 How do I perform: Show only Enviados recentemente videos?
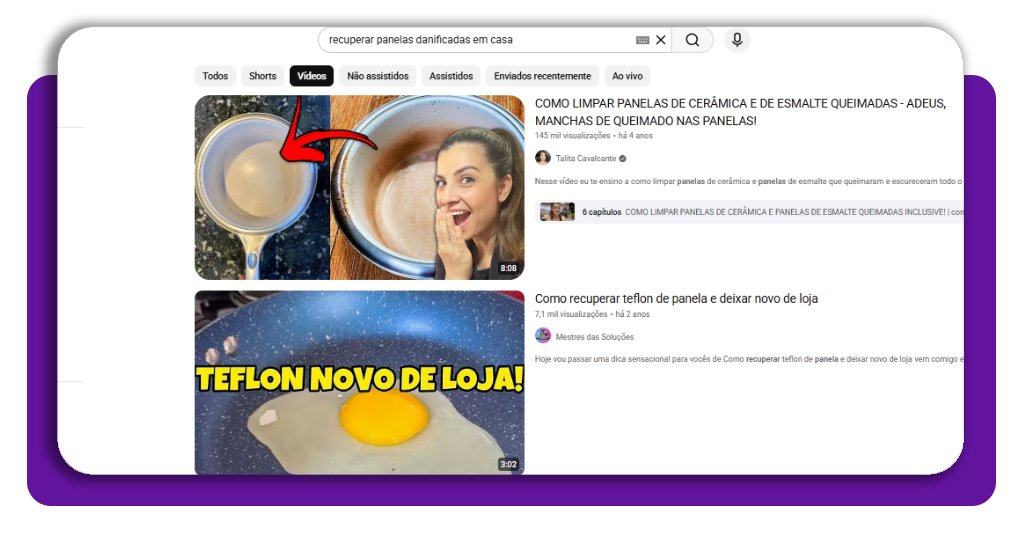544,76
